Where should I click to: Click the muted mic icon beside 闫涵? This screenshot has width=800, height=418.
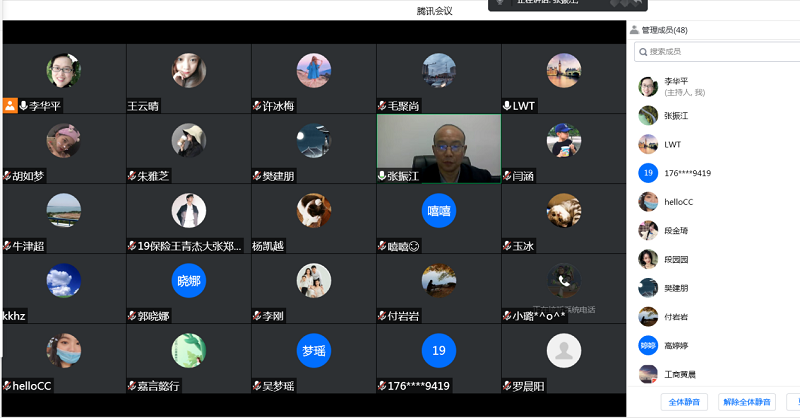coord(507,175)
